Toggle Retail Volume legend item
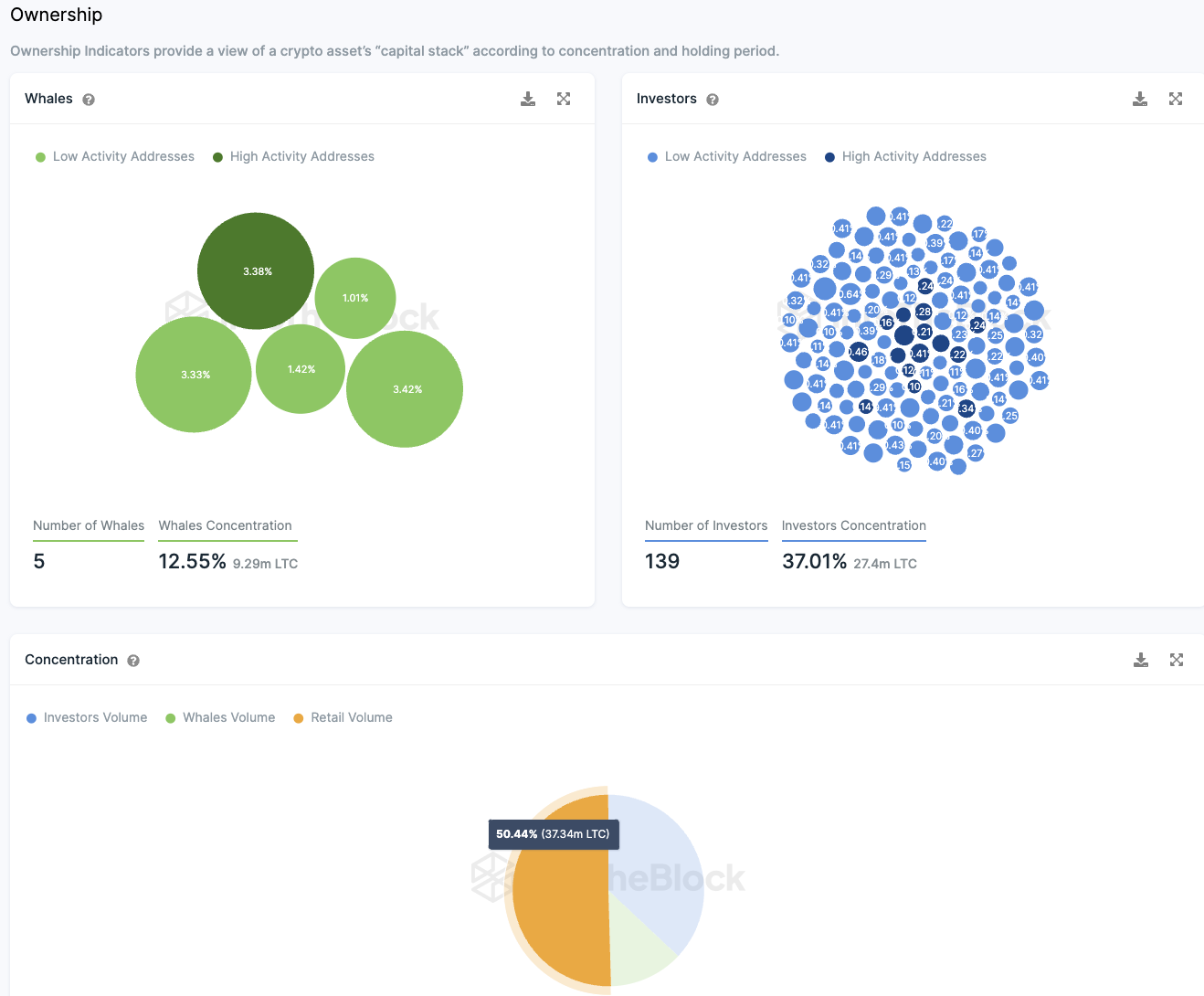 [343, 718]
